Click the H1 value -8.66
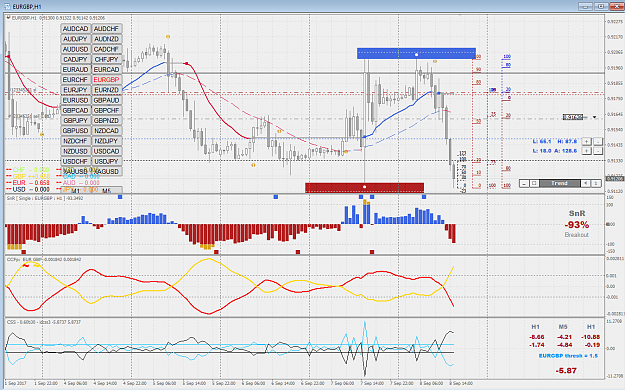This screenshot has height=390, width=625. click(537, 337)
